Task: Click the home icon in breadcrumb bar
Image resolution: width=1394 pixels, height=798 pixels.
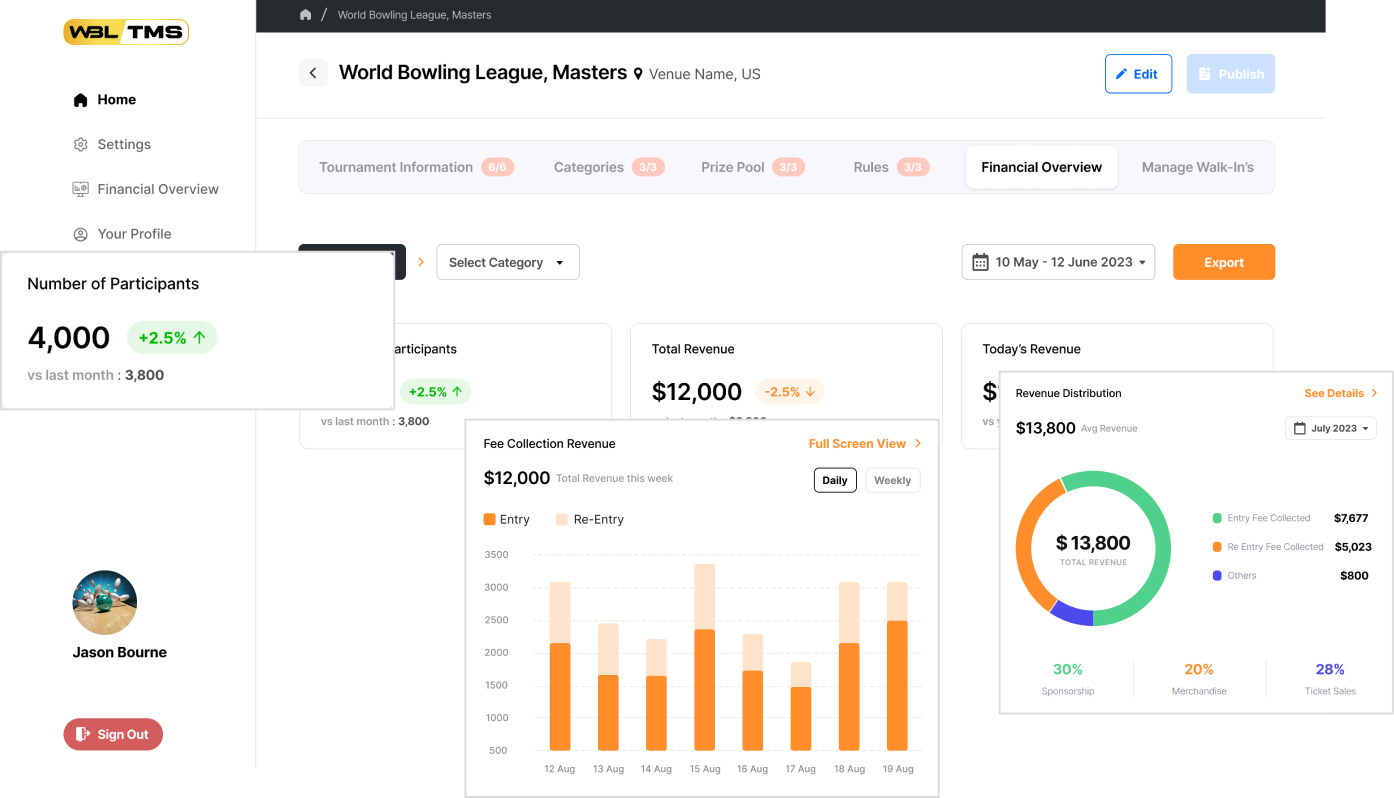Action: click(306, 15)
